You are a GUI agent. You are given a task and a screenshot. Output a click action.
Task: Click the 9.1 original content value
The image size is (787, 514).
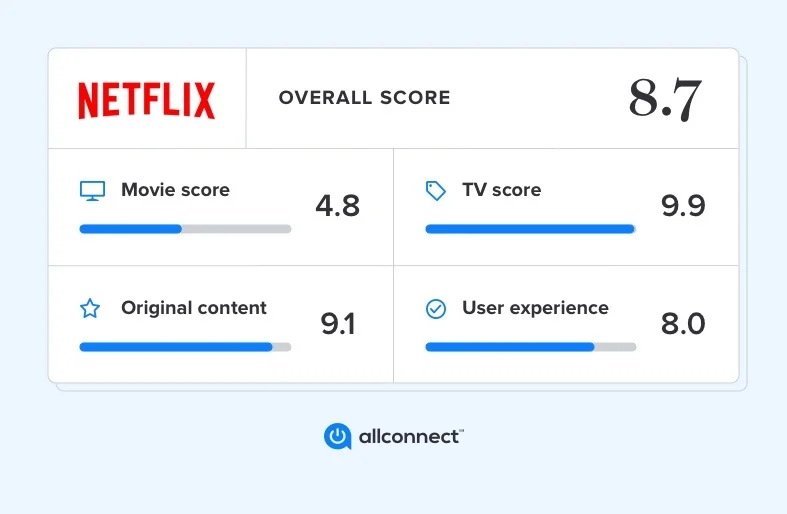click(x=337, y=324)
